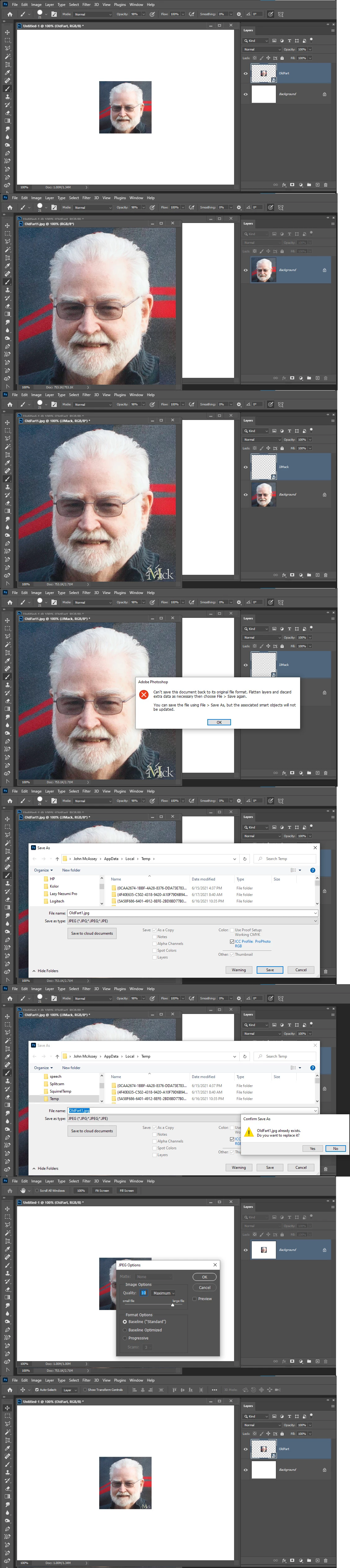Select Crop tool in Photoshop alert window toolbar
This screenshot has width=350, height=1568.
7,653
